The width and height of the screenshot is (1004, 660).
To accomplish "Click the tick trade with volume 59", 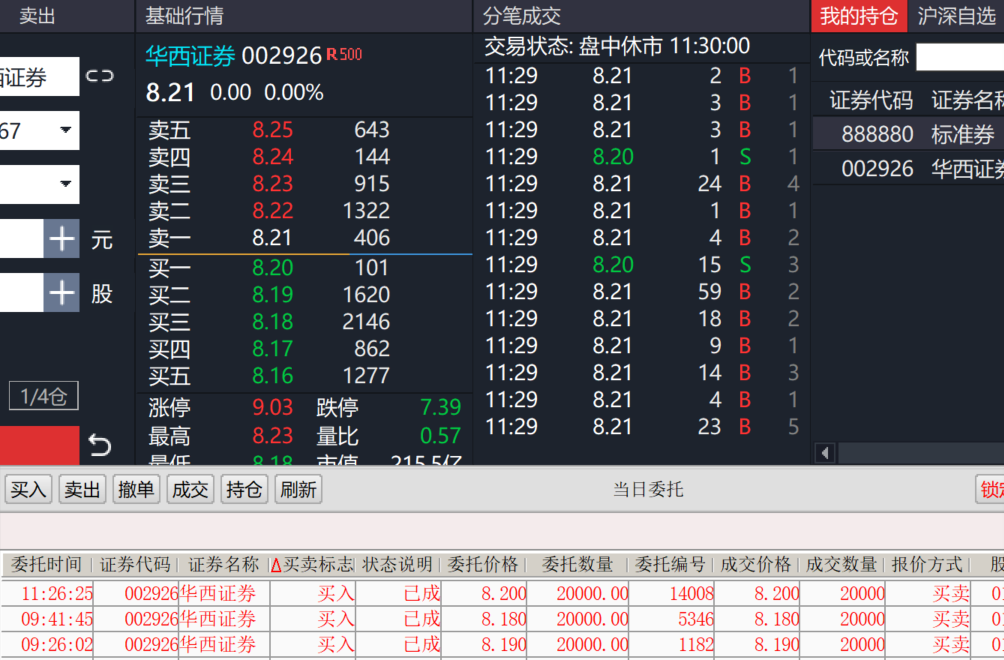I will pyautogui.click(x=642, y=292).
